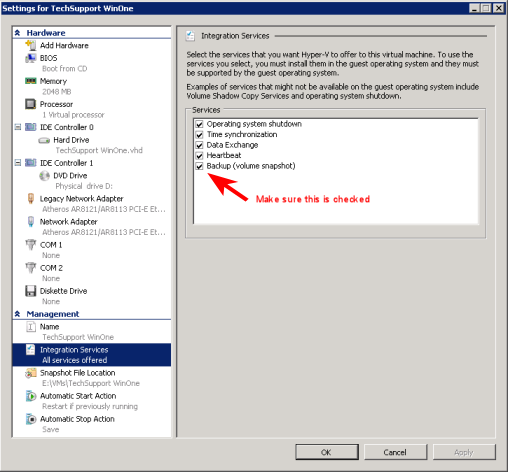Click OK to save settings
This screenshot has height=472, width=508.
click(327, 452)
